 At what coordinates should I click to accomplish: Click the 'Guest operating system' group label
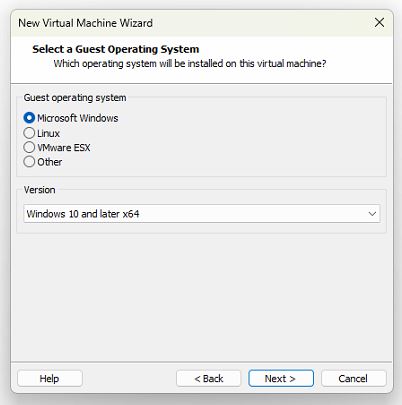(75, 98)
